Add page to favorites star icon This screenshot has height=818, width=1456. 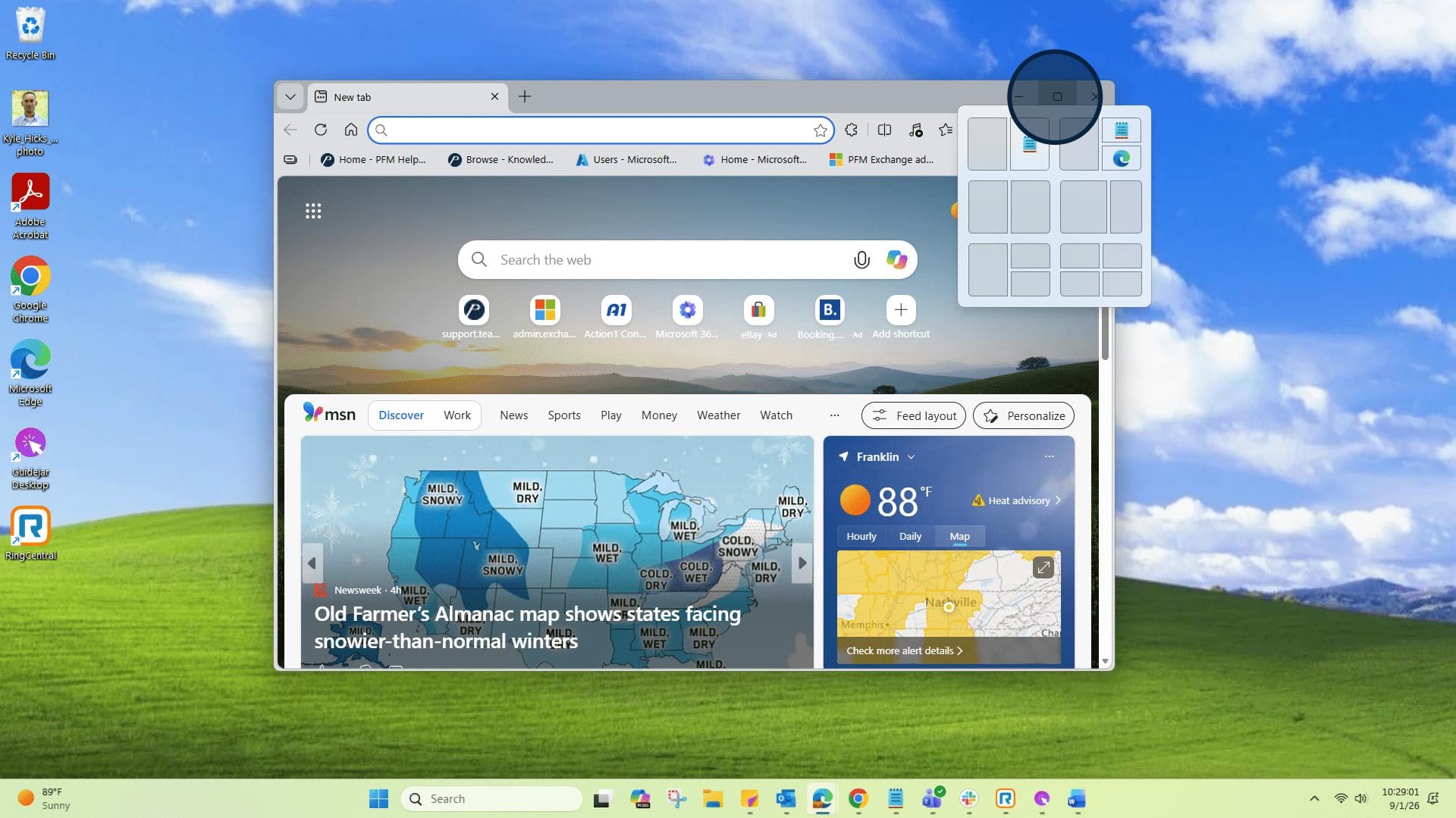(820, 130)
